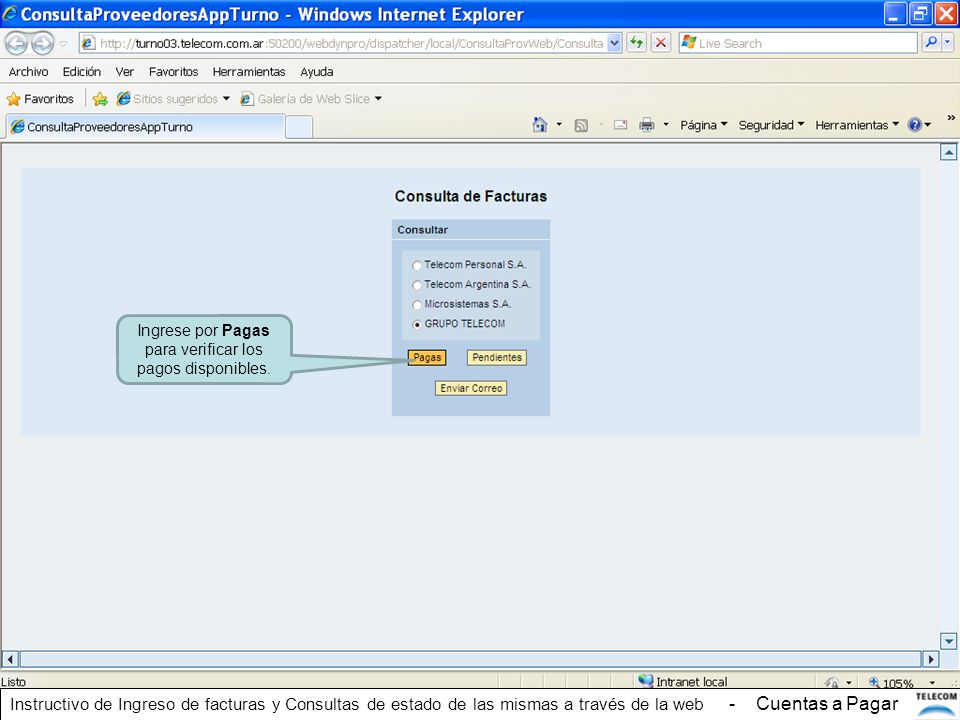Click the Consulta de Facturas heading
960x720 pixels.
(x=471, y=197)
